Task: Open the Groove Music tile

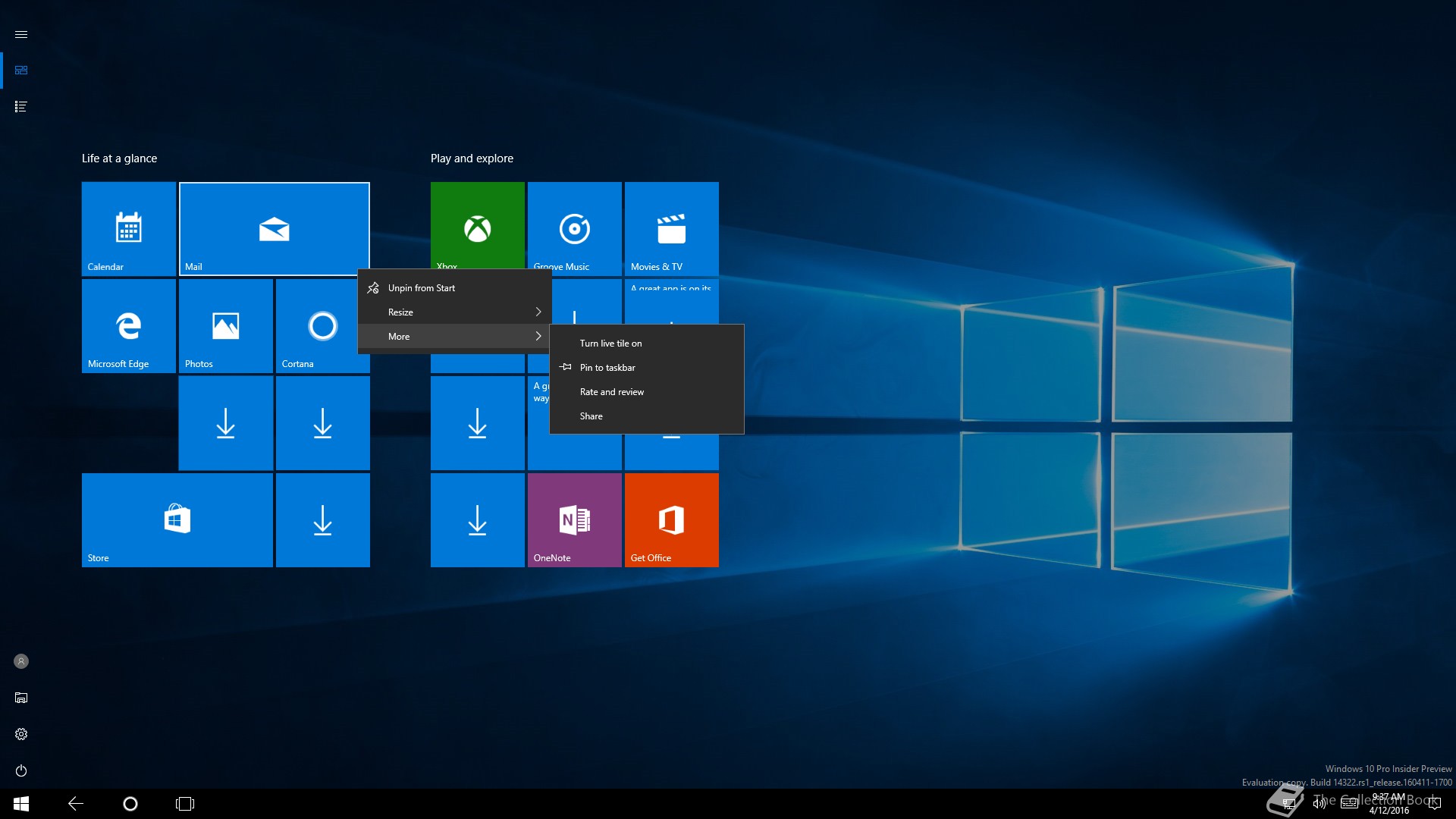Action: 575,226
